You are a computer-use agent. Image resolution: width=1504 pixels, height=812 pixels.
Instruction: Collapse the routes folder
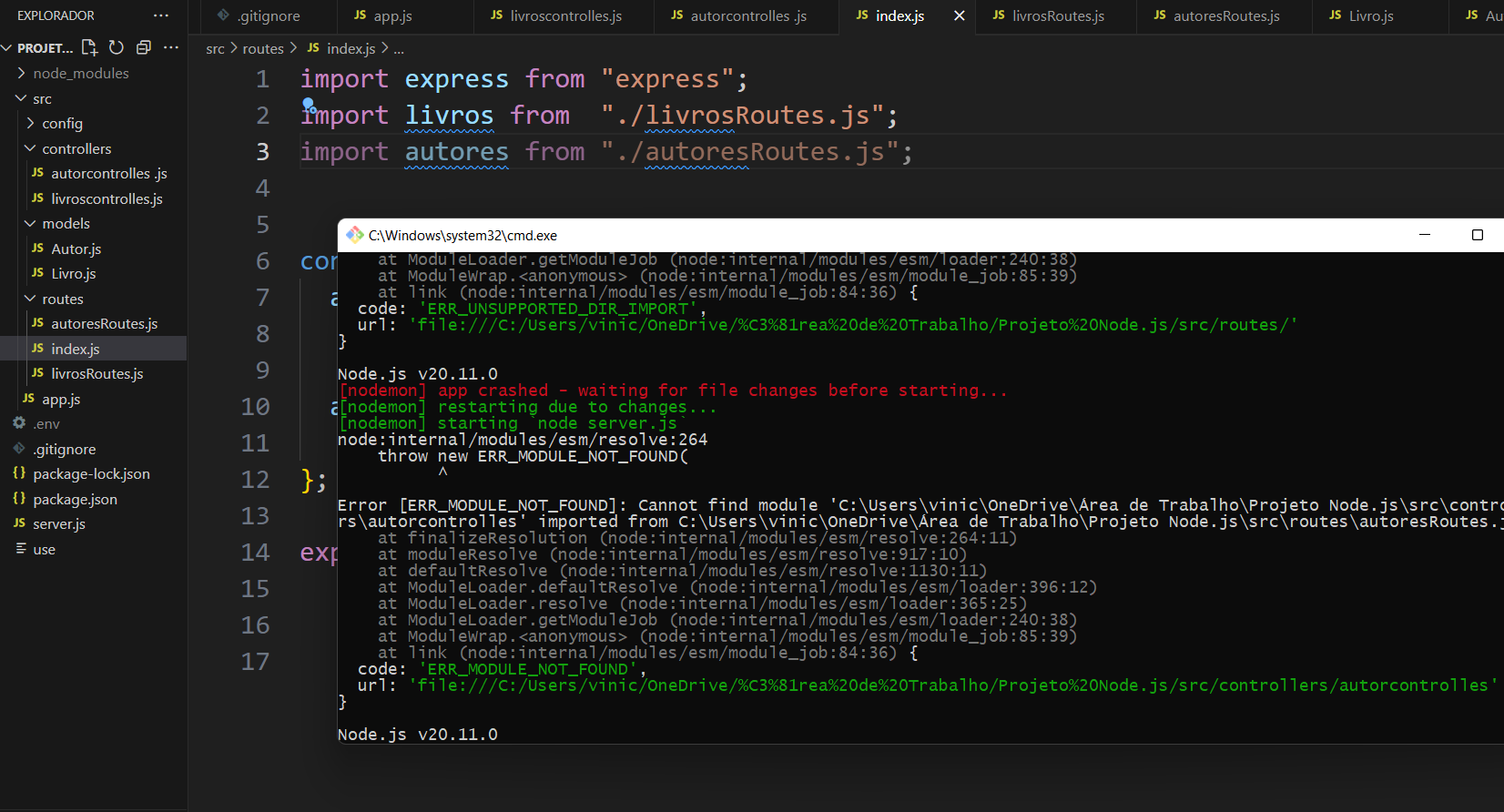click(93, 299)
